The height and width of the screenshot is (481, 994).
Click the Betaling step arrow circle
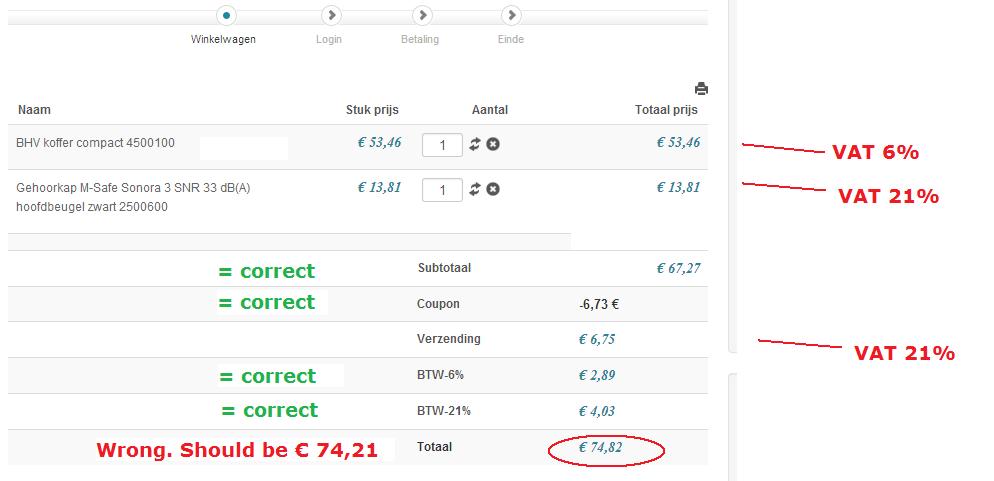click(x=423, y=15)
